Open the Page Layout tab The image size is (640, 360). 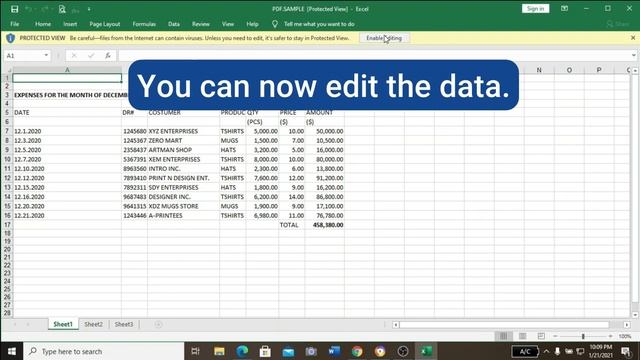[105, 24]
